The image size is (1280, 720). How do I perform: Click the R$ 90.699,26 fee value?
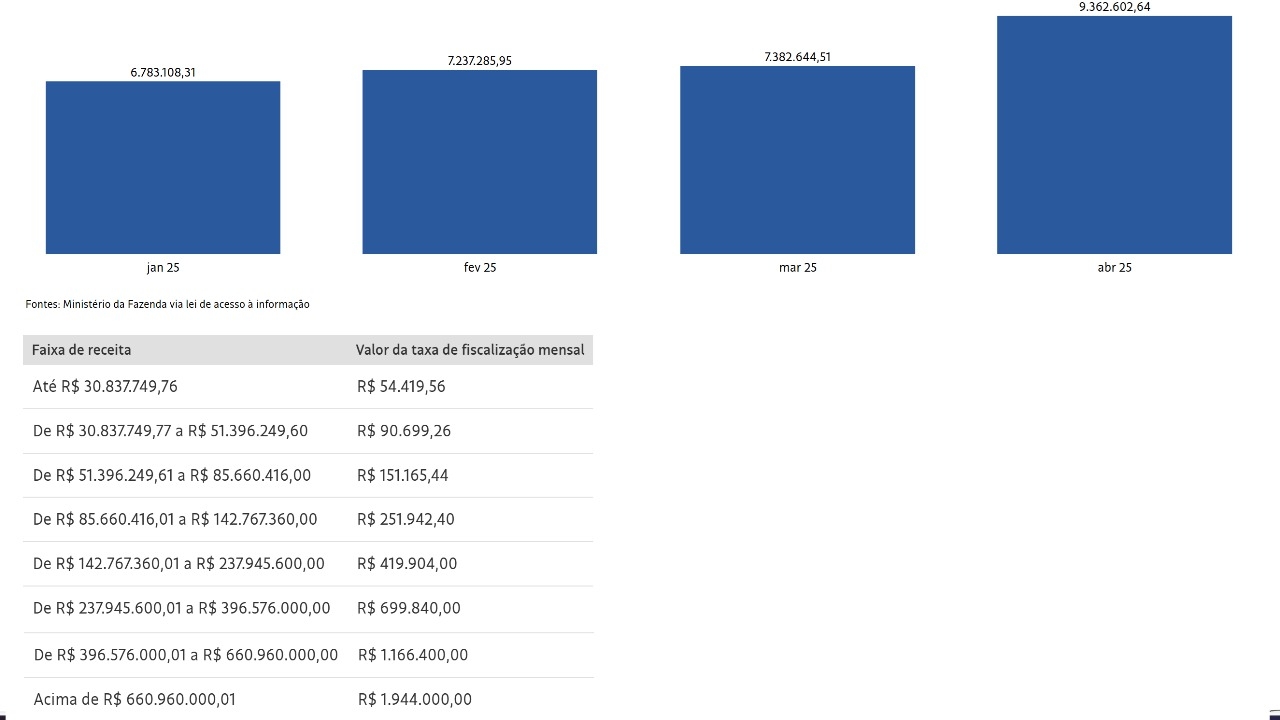404,431
